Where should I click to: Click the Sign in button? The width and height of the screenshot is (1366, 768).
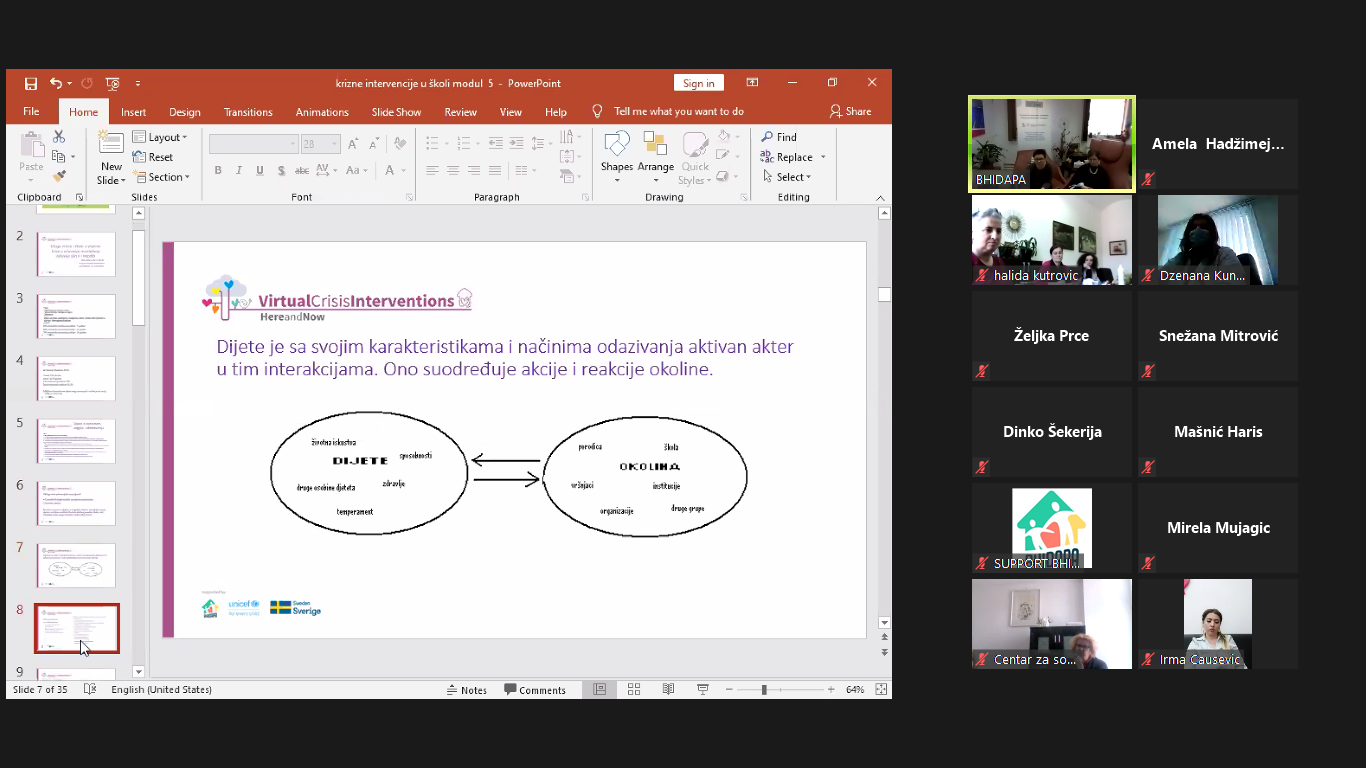click(x=698, y=84)
